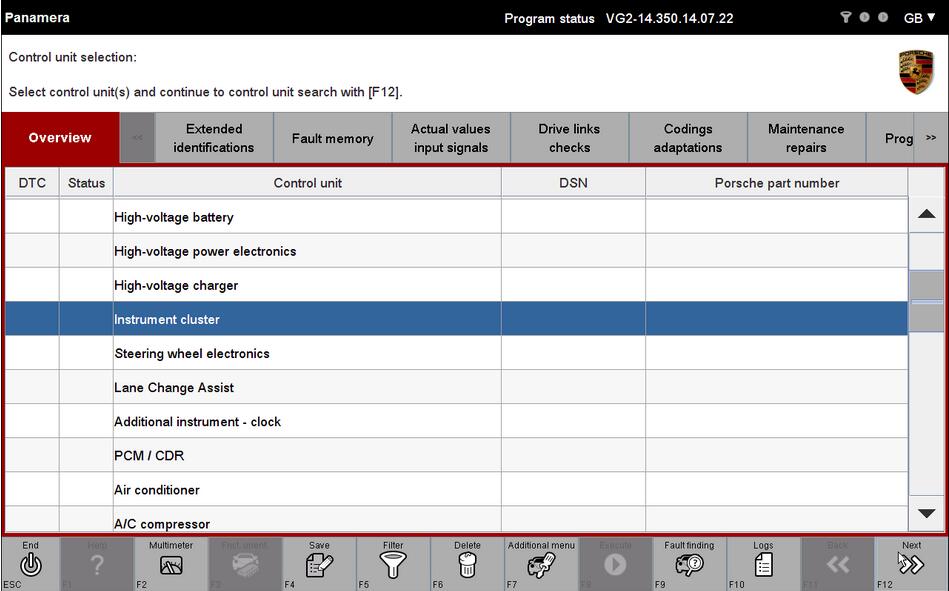949x591 pixels.
Task: Click the DSN column header
Action: click(573, 183)
